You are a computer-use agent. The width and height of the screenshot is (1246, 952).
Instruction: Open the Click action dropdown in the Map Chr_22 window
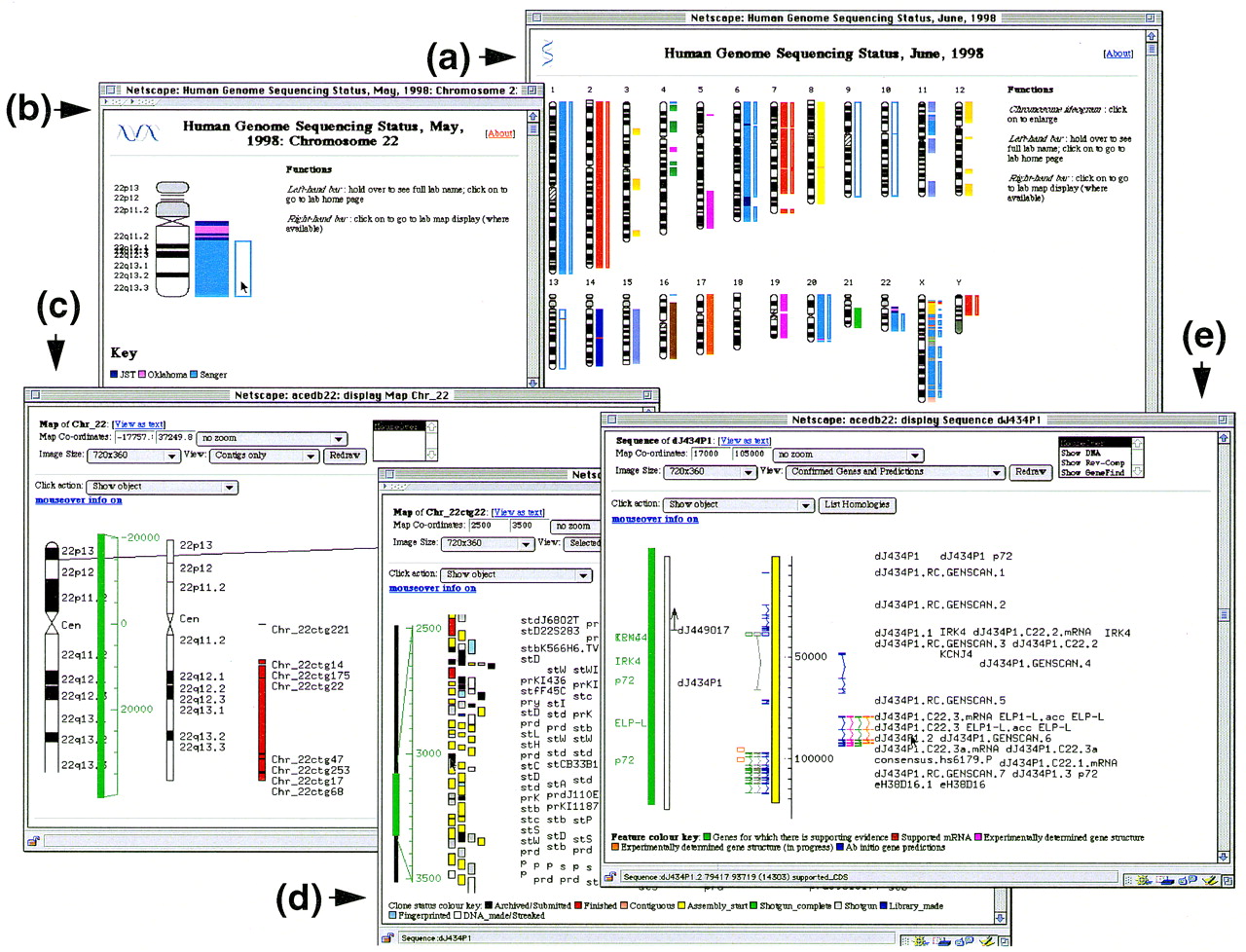(x=162, y=487)
